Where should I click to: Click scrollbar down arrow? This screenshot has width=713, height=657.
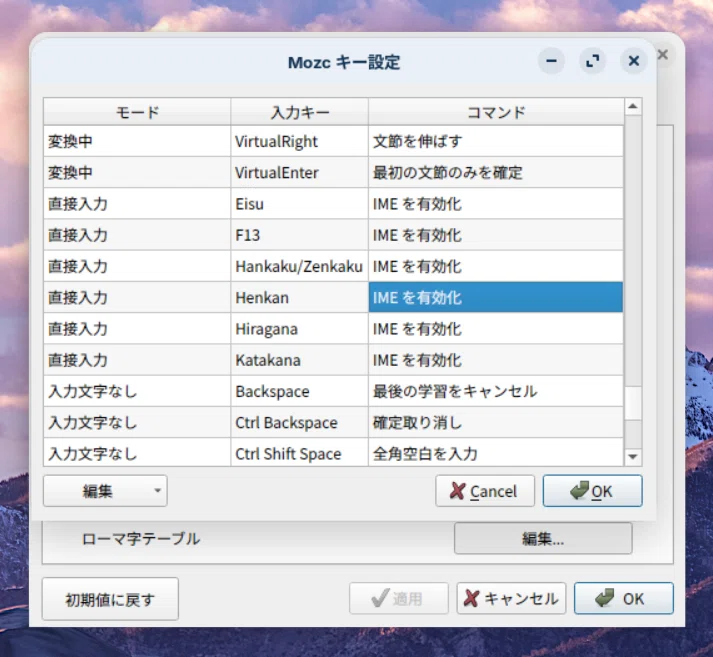[633, 457]
